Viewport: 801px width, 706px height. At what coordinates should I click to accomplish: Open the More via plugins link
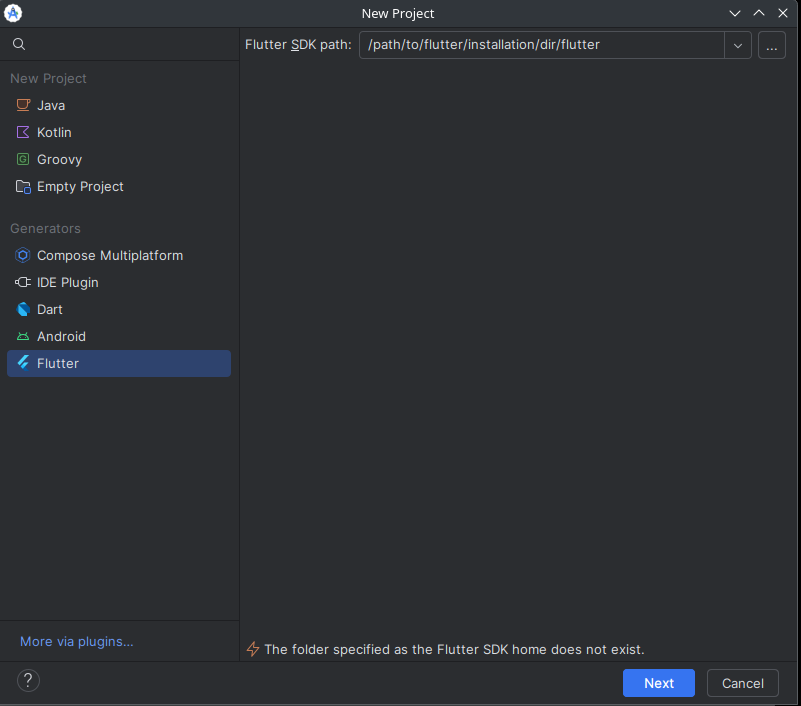click(77, 642)
